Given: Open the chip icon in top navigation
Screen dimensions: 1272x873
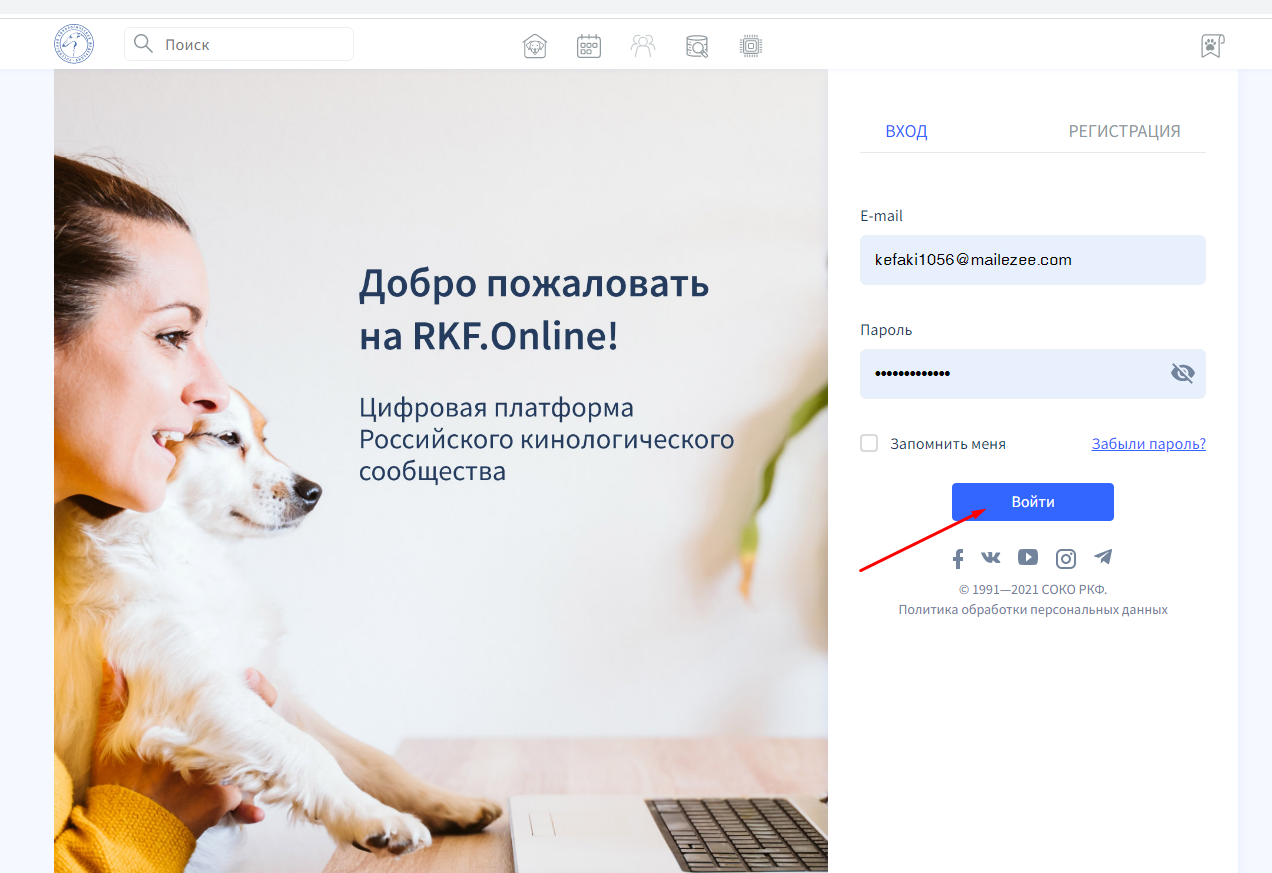Looking at the screenshot, I should tap(751, 46).
